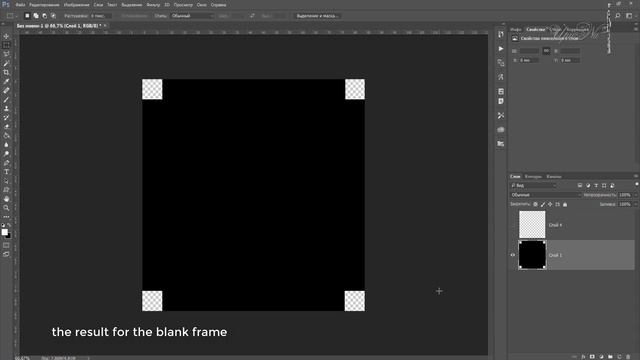640x360 pixels.
Task: Select the Magic Wand tool
Action: (x=6, y=63)
